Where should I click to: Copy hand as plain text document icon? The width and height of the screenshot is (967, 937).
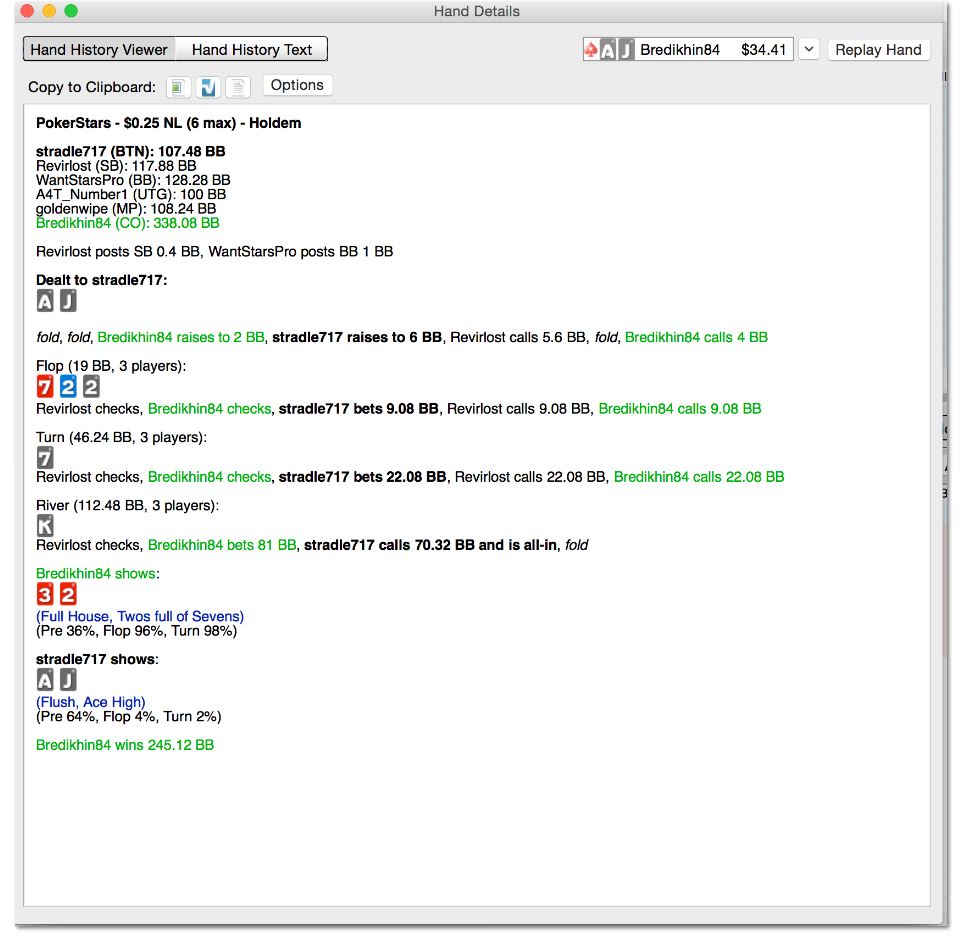click(x=238, y=87)
